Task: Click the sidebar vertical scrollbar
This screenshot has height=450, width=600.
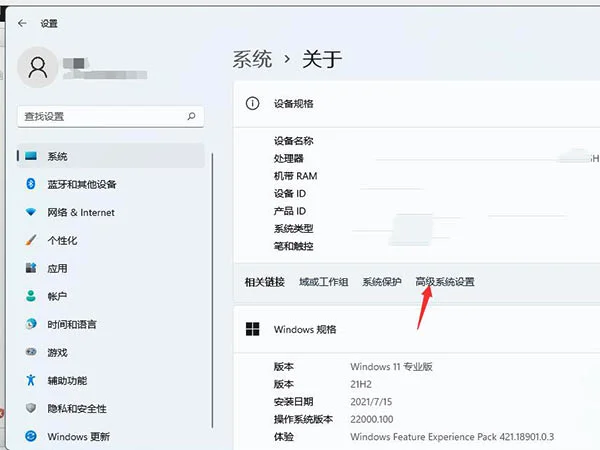Action: [212, 291]
